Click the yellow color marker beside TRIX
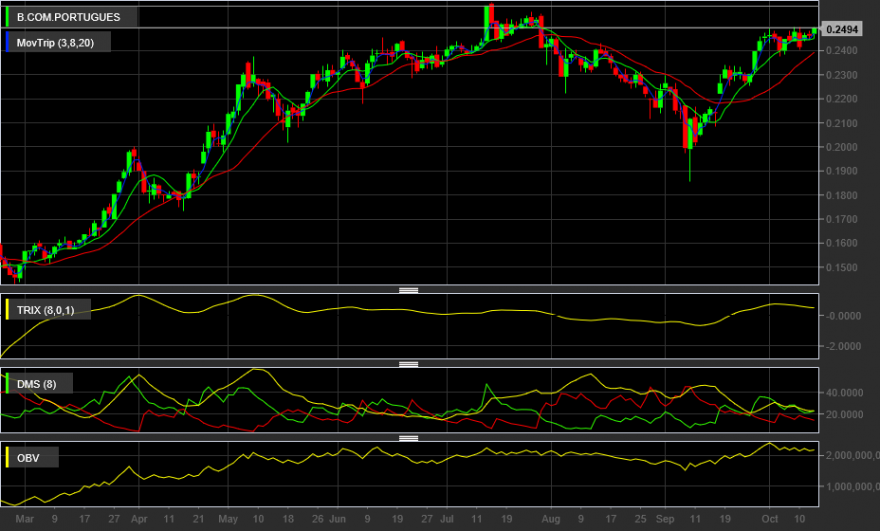The height and width of the screenshot is (531, 880). coord(7,310)
